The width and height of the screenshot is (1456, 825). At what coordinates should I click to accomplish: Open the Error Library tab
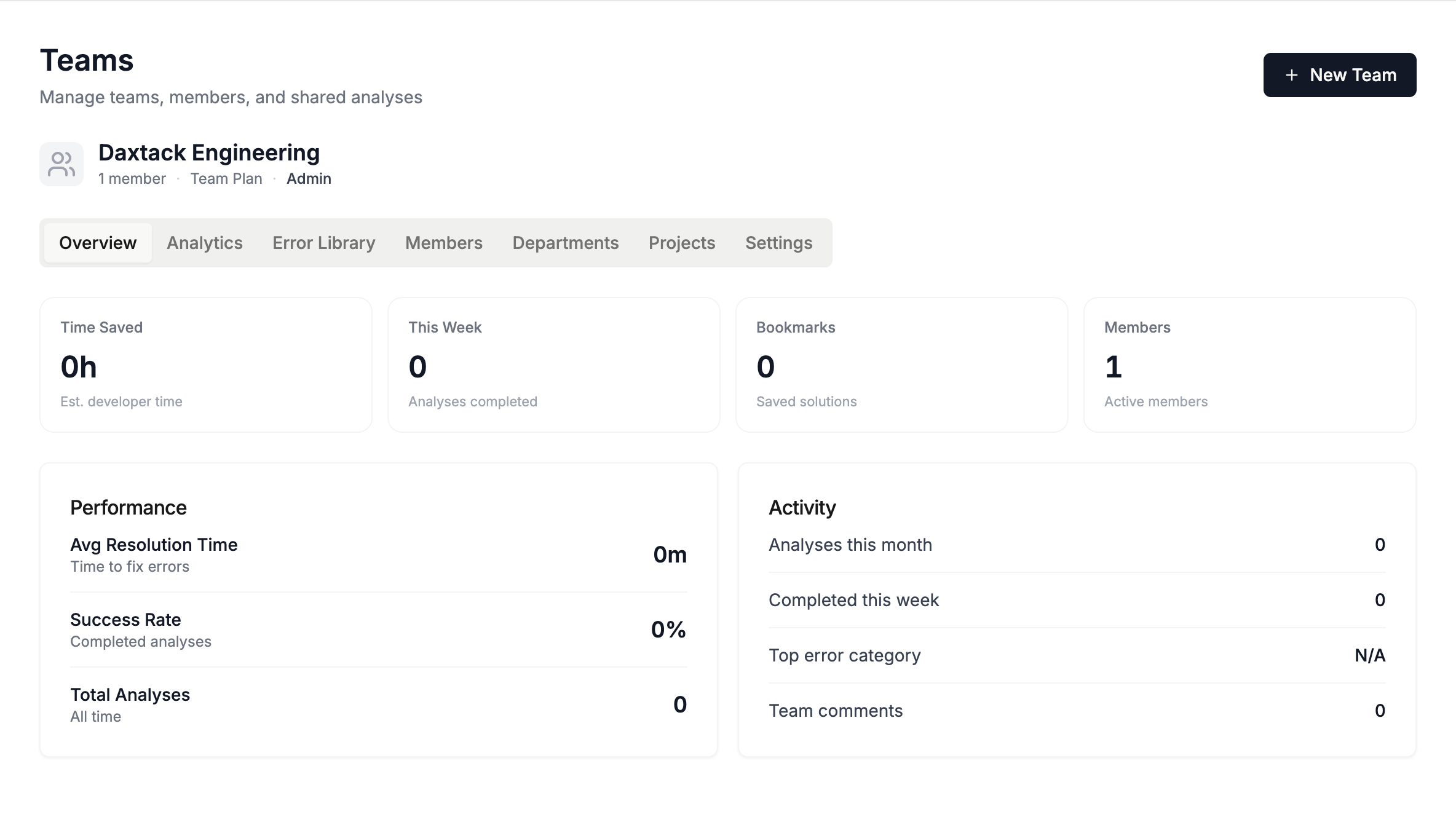tap(323, 243)
